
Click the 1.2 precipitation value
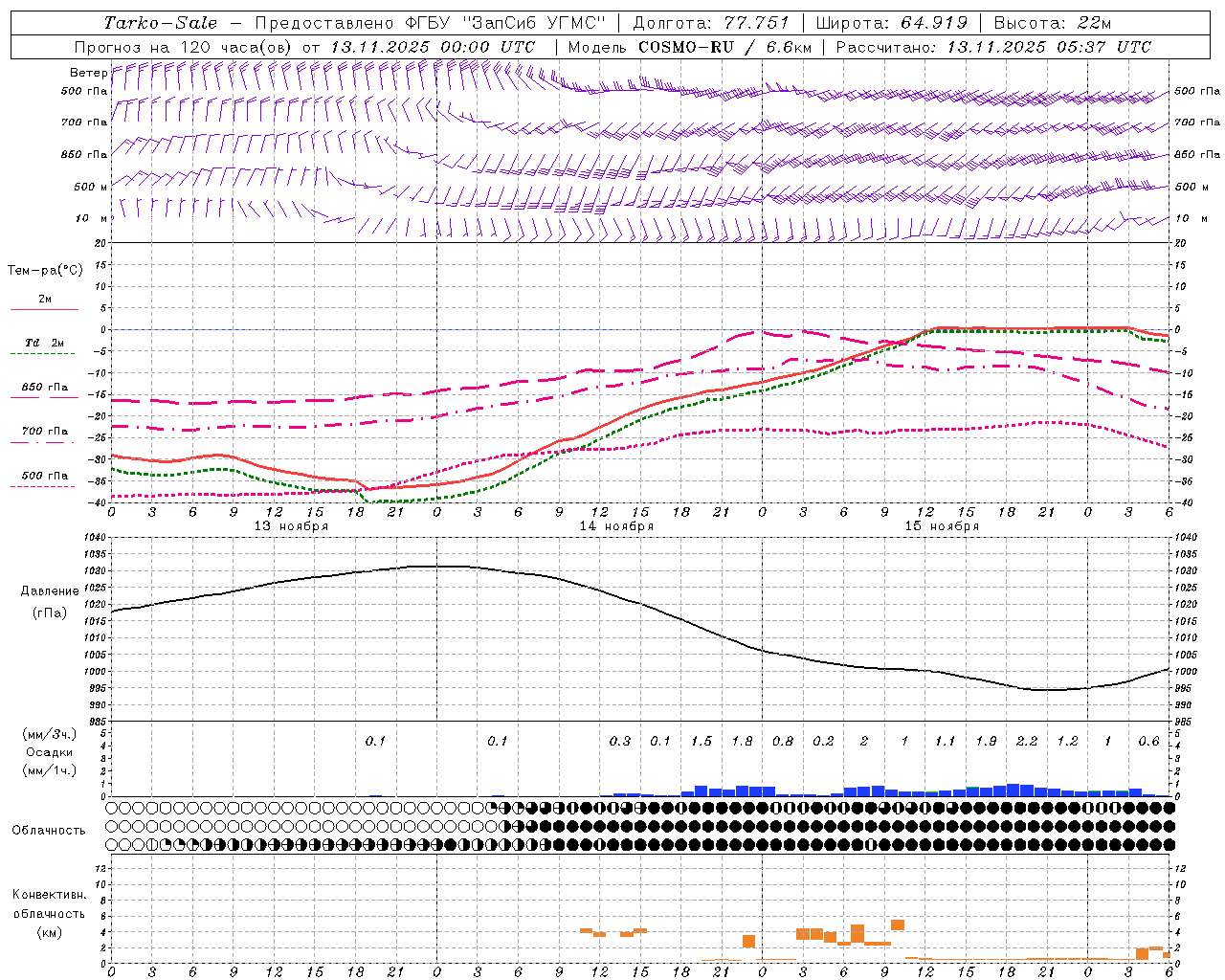coord(1067,741)
